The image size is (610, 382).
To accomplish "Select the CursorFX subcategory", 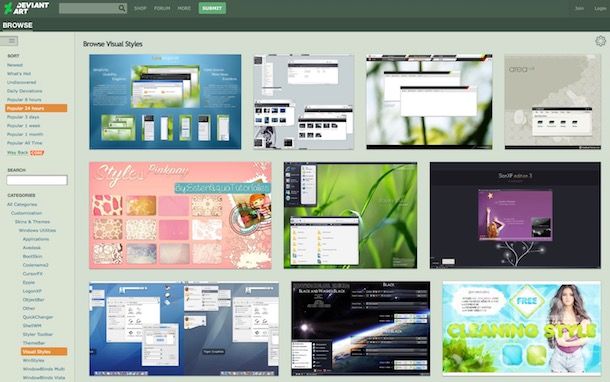I will pyautogui.click(x=32, y=273).
